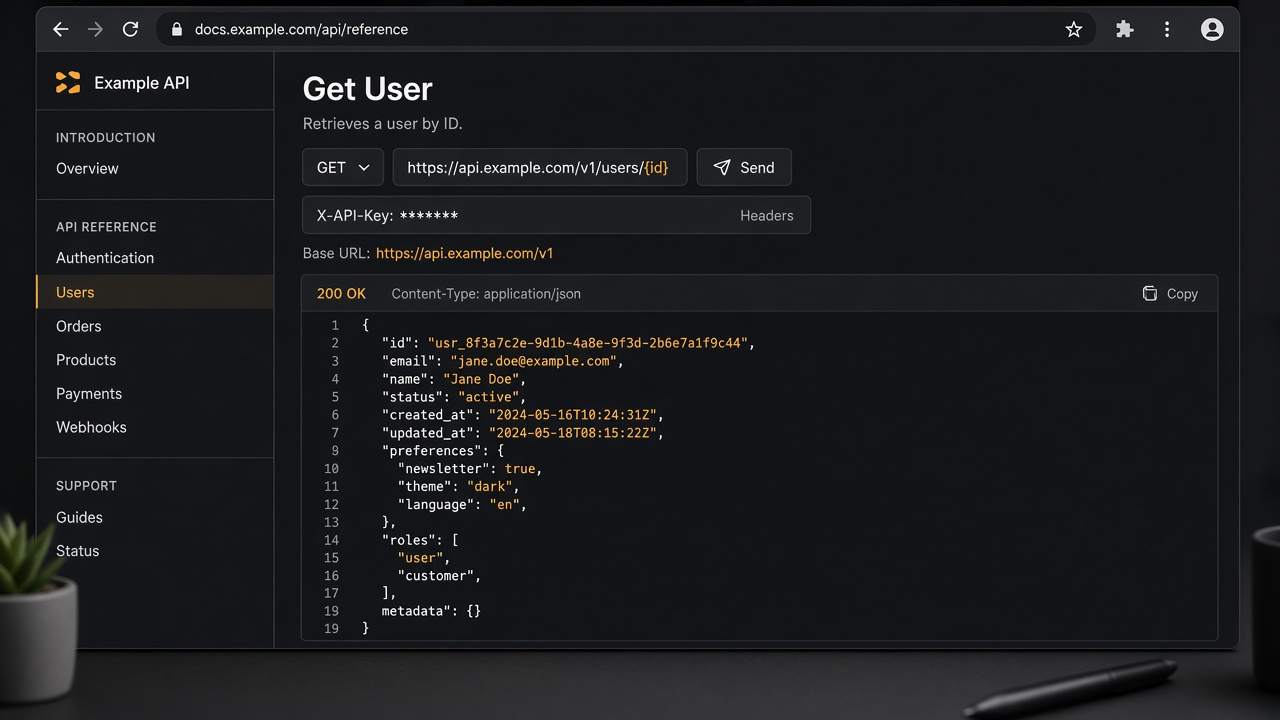The image size is (1280, 720).
Task: Open Guides under Support
Action: [x=79, y=517]
